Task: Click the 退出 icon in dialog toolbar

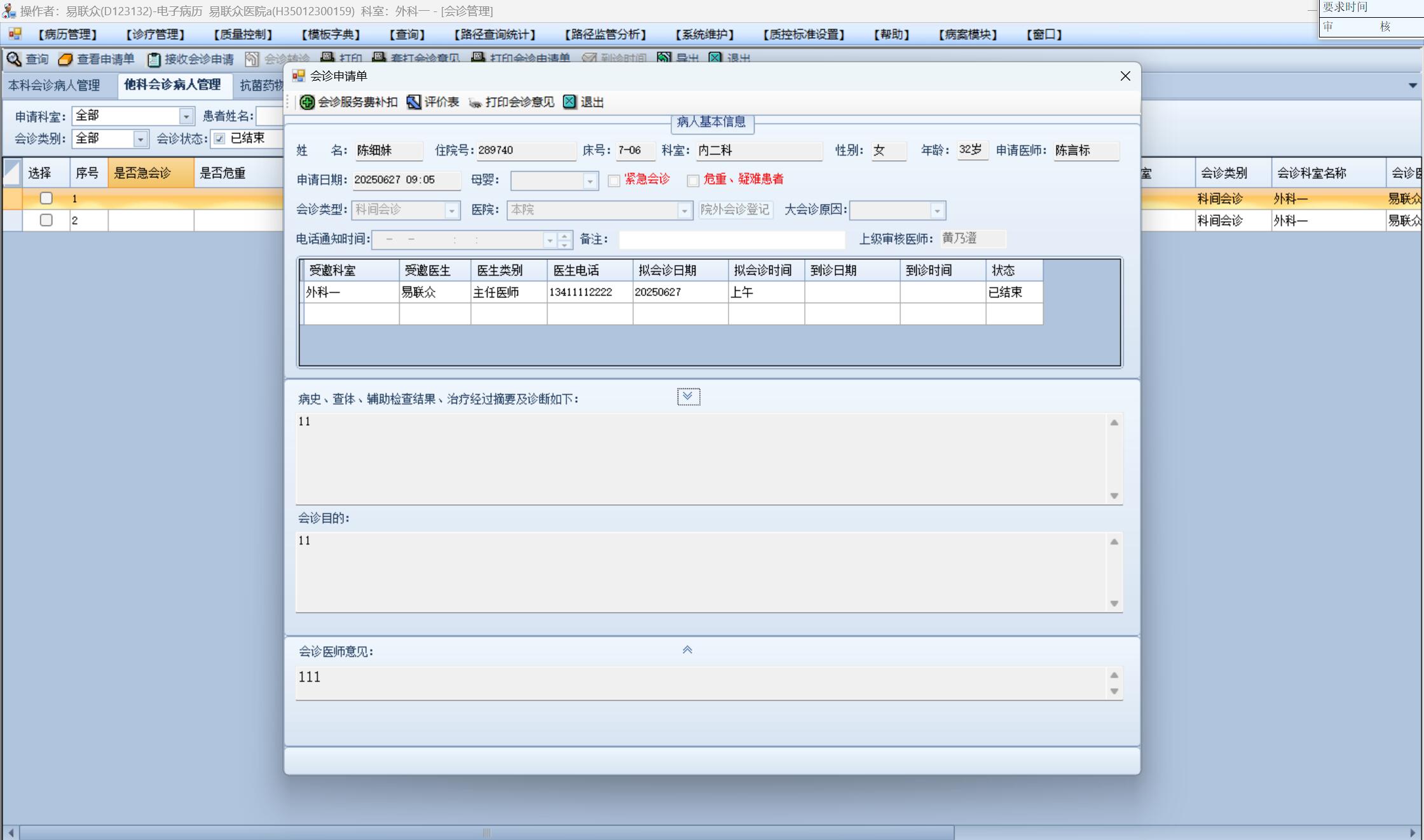Action: (x=570, y=102)
